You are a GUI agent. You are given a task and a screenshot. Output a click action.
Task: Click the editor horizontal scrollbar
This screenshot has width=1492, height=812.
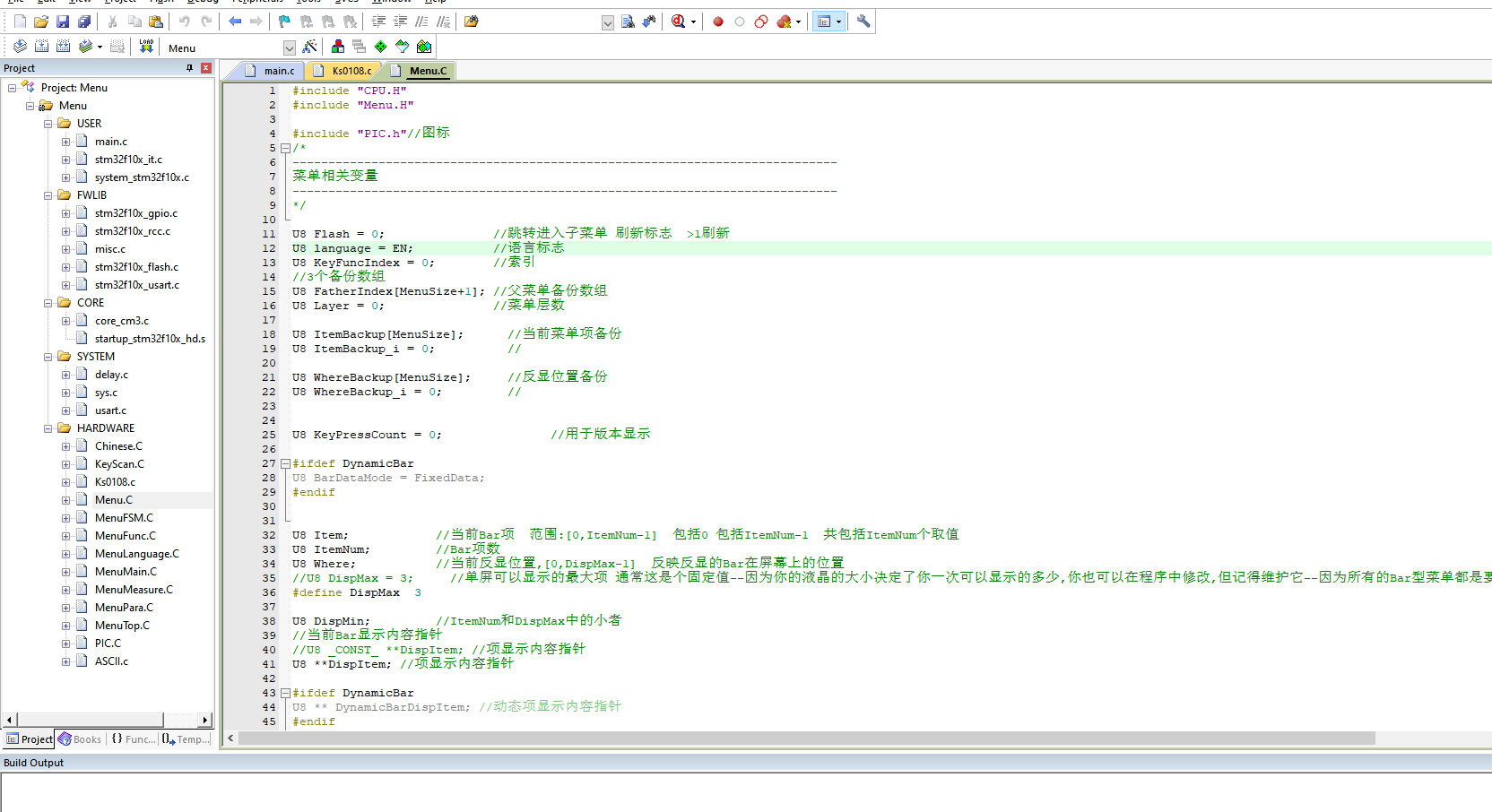(807, 738)
